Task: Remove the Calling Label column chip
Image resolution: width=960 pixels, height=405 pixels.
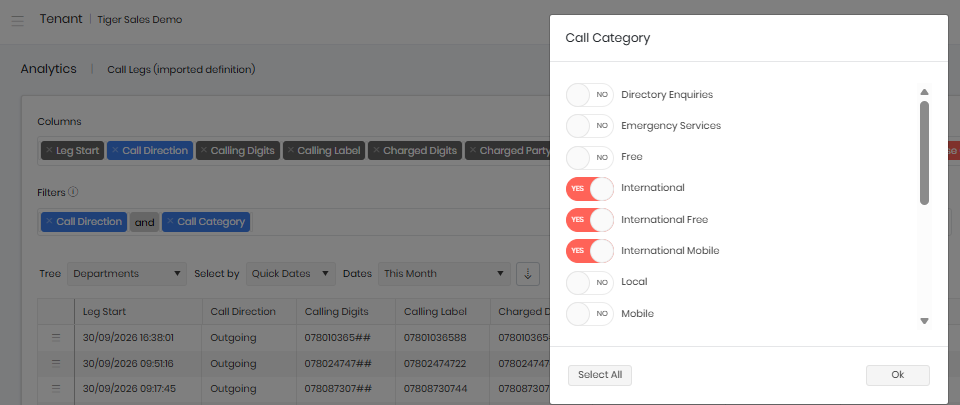Action: (x=291, y=150)
